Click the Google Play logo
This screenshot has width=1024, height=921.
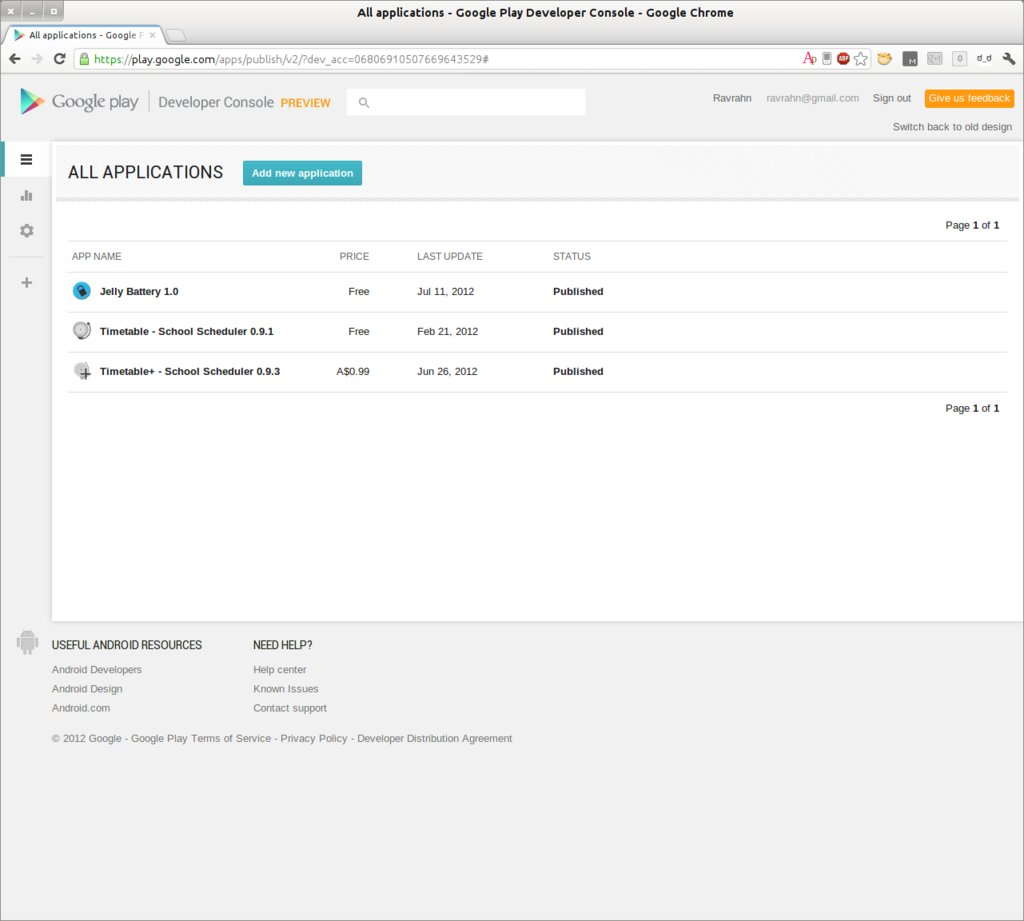(78, 101)
